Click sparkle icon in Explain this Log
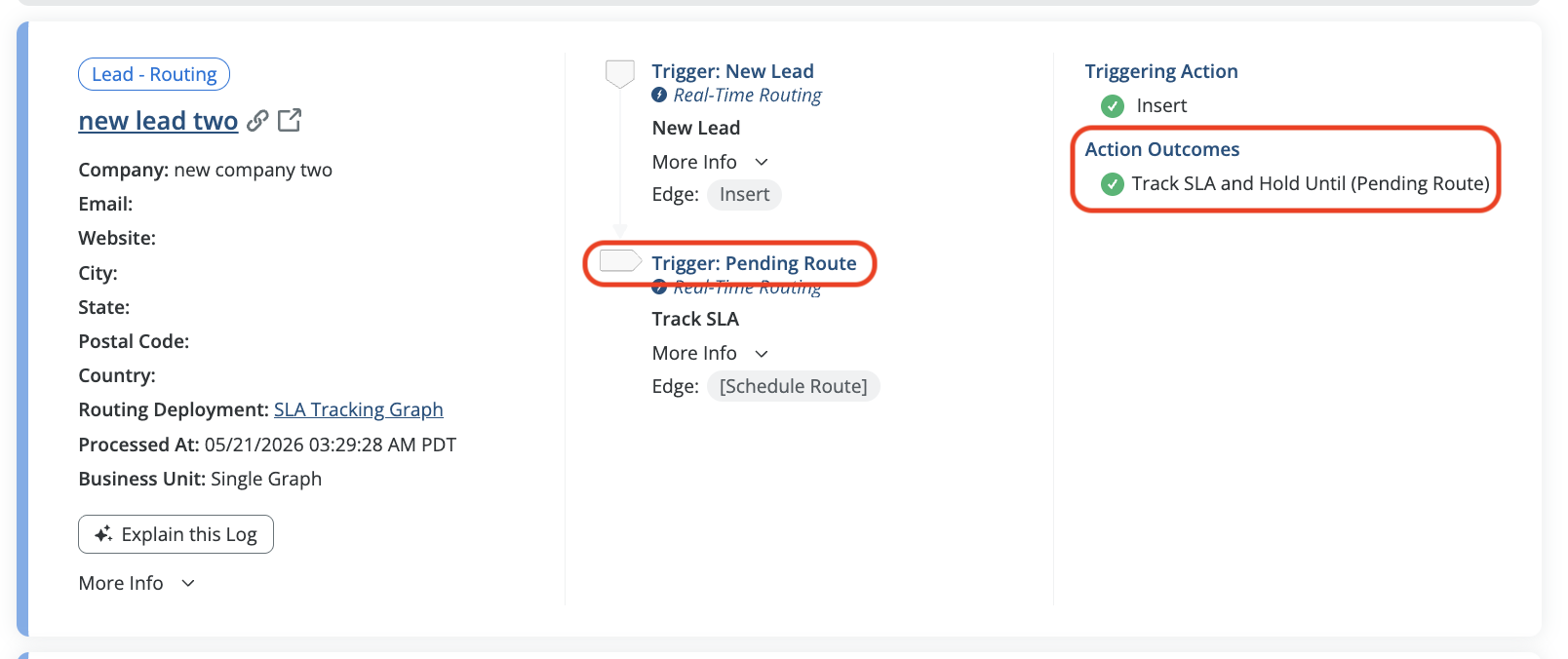Viewport: 1568px width, 659px height. coord(103,534)
